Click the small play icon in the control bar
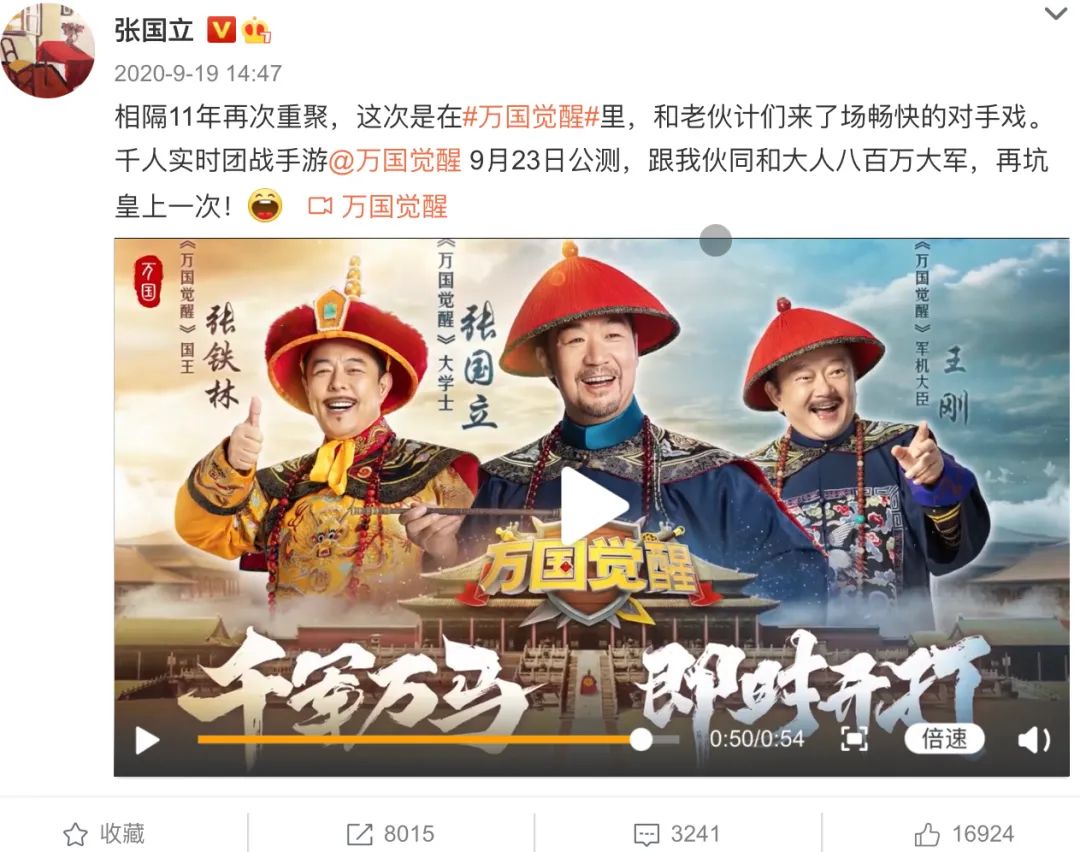 (147, 740)
